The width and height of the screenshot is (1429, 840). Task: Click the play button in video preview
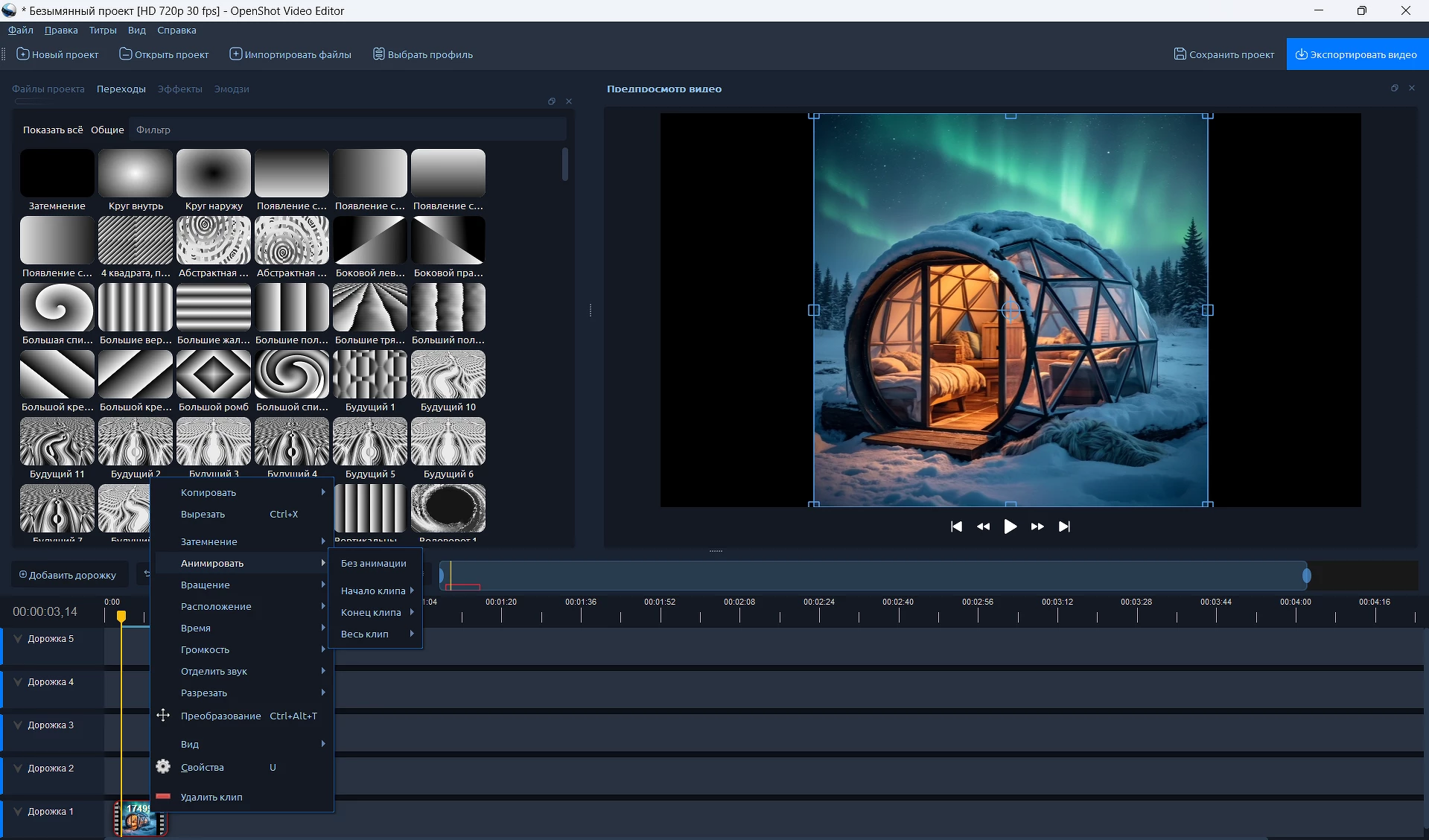coord(1010,526)
